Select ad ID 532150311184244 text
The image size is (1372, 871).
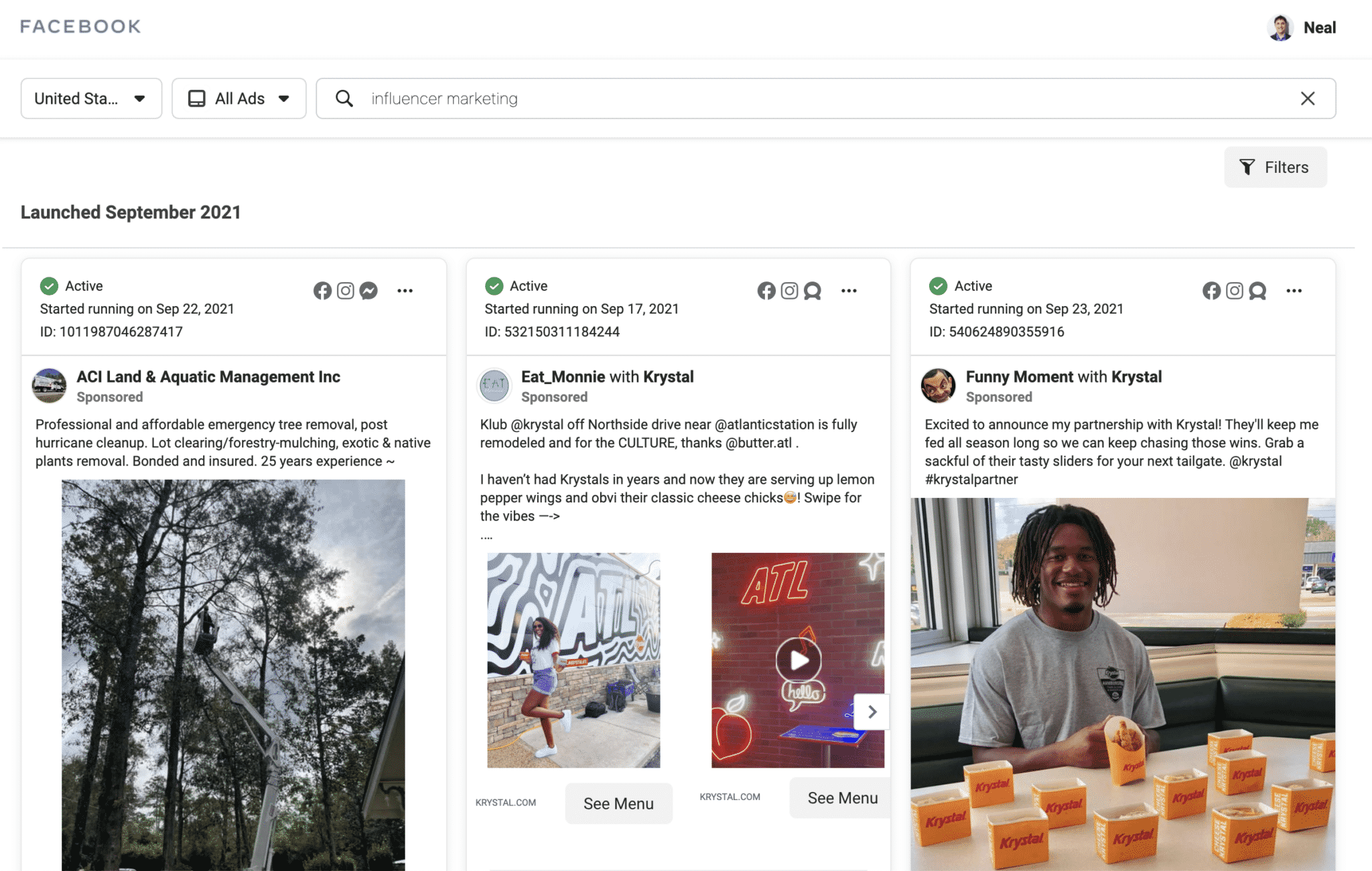point(552,332)
